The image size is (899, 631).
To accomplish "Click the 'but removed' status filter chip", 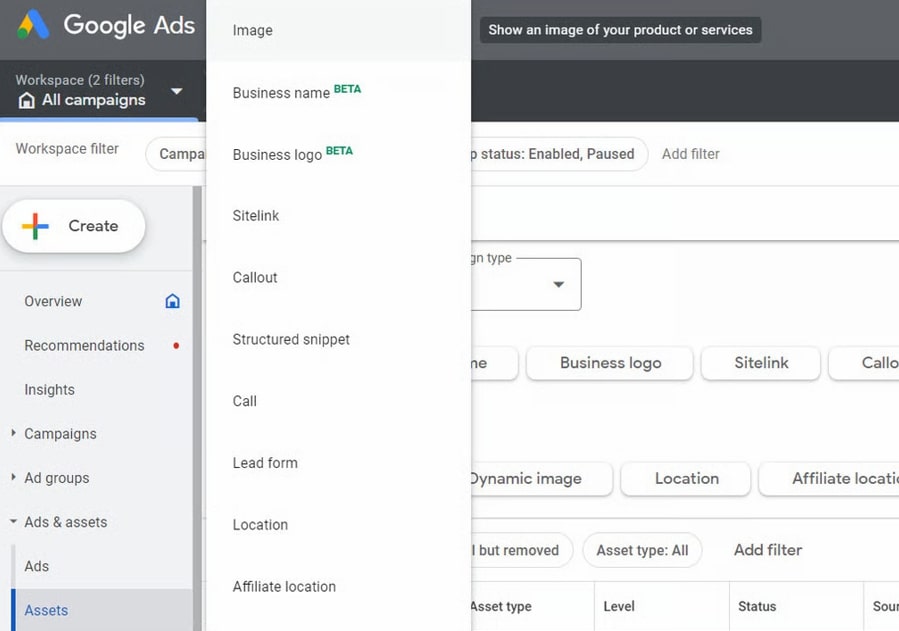I will point(522,550).
